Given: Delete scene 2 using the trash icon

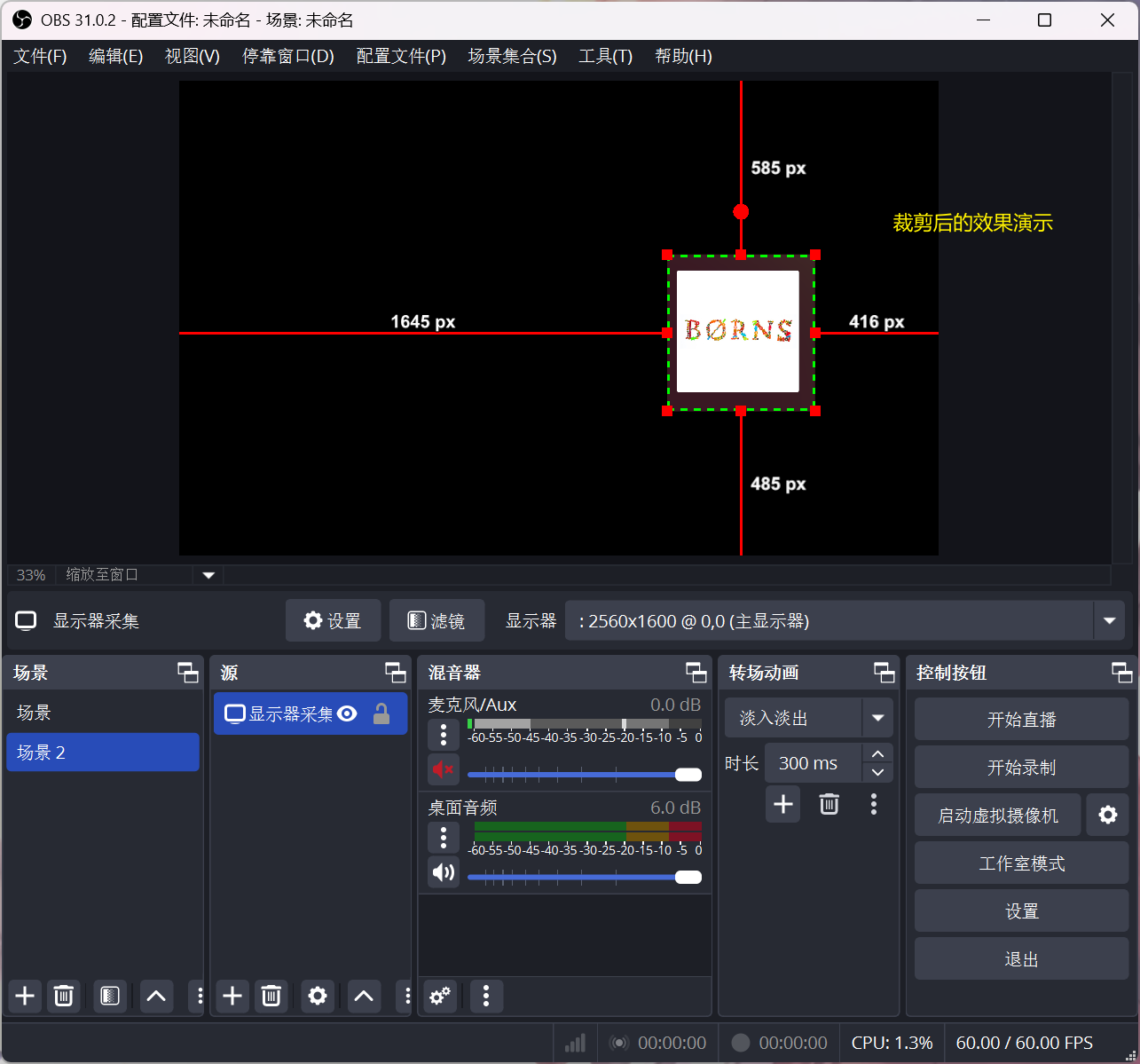Looking at the screenshot, I should [63, 997].
